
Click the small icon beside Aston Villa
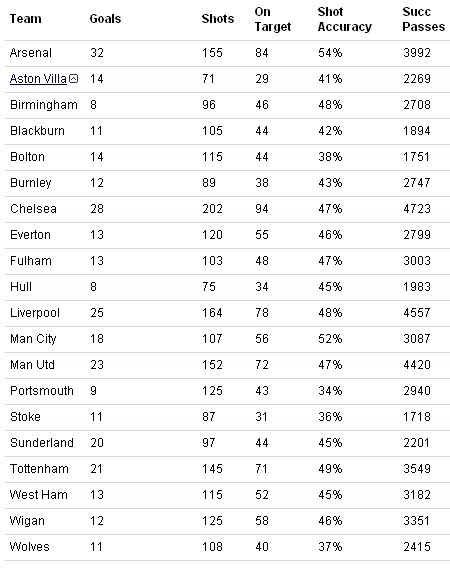(x=73, y=79)
